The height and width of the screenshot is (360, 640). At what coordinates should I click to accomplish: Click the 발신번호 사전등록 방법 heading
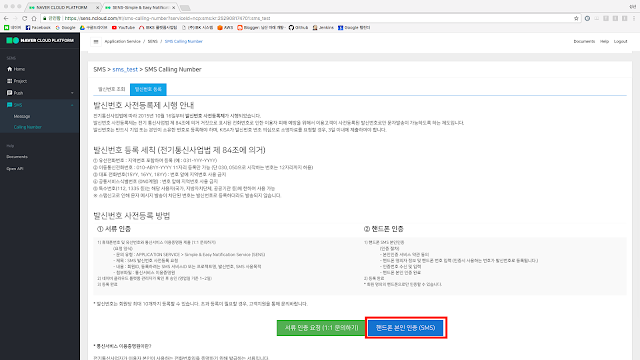[x=132, y=216]
